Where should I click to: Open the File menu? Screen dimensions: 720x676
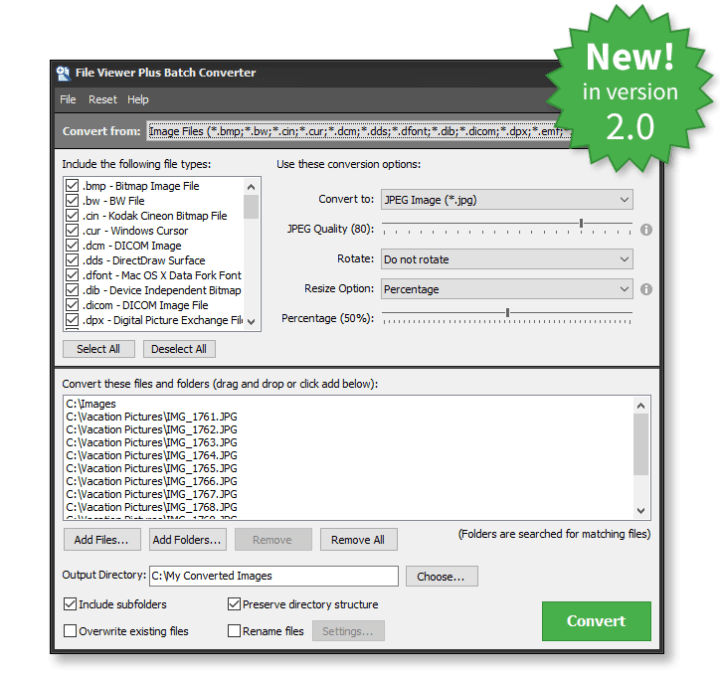(x=68, y=99)
